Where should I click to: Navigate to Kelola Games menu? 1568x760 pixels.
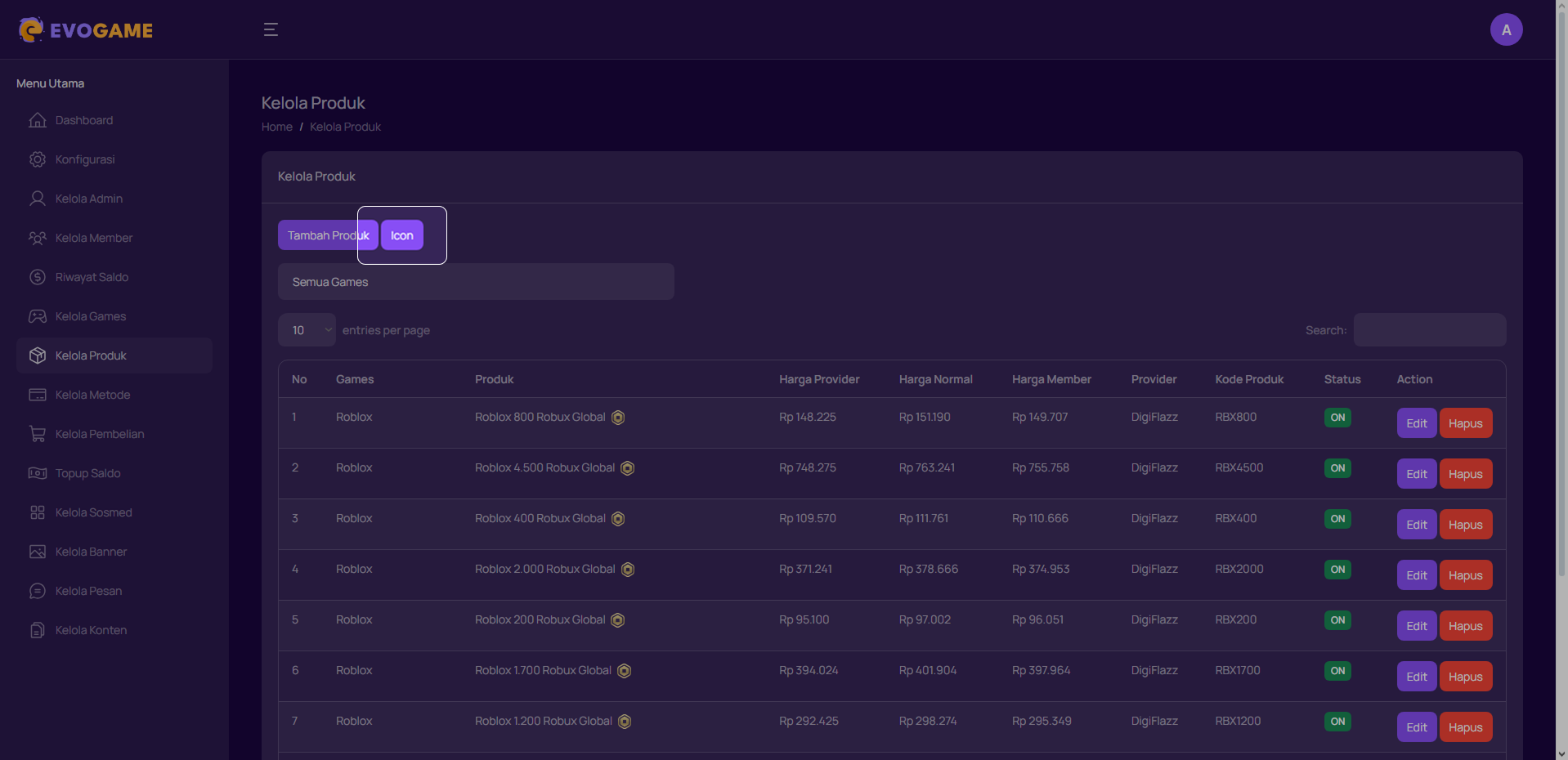[114, 316]
